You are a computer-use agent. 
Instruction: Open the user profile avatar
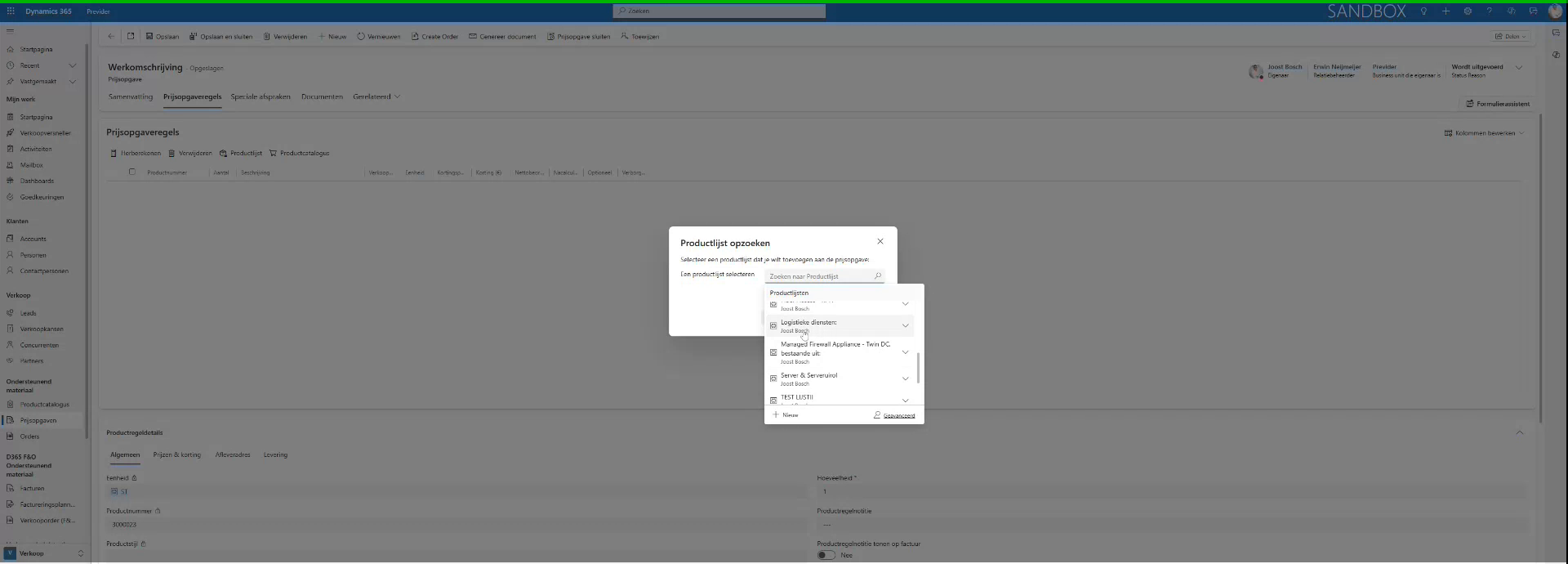[x=1555, y=11]
